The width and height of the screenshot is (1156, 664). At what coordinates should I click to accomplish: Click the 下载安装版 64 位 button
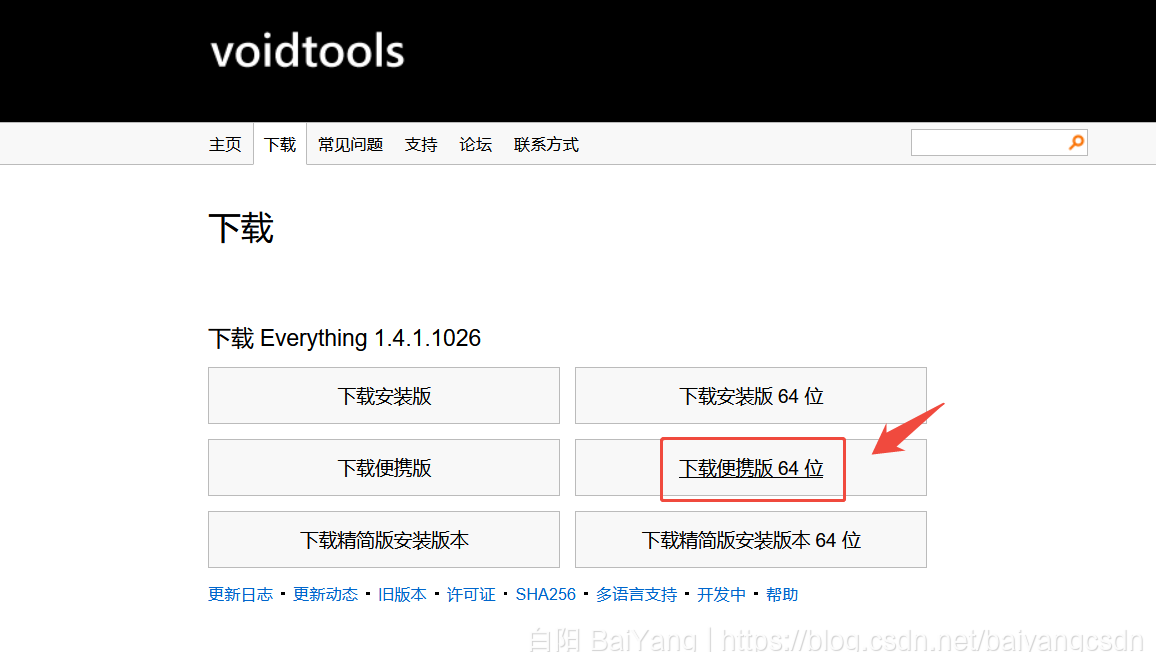tap(751, 396)
